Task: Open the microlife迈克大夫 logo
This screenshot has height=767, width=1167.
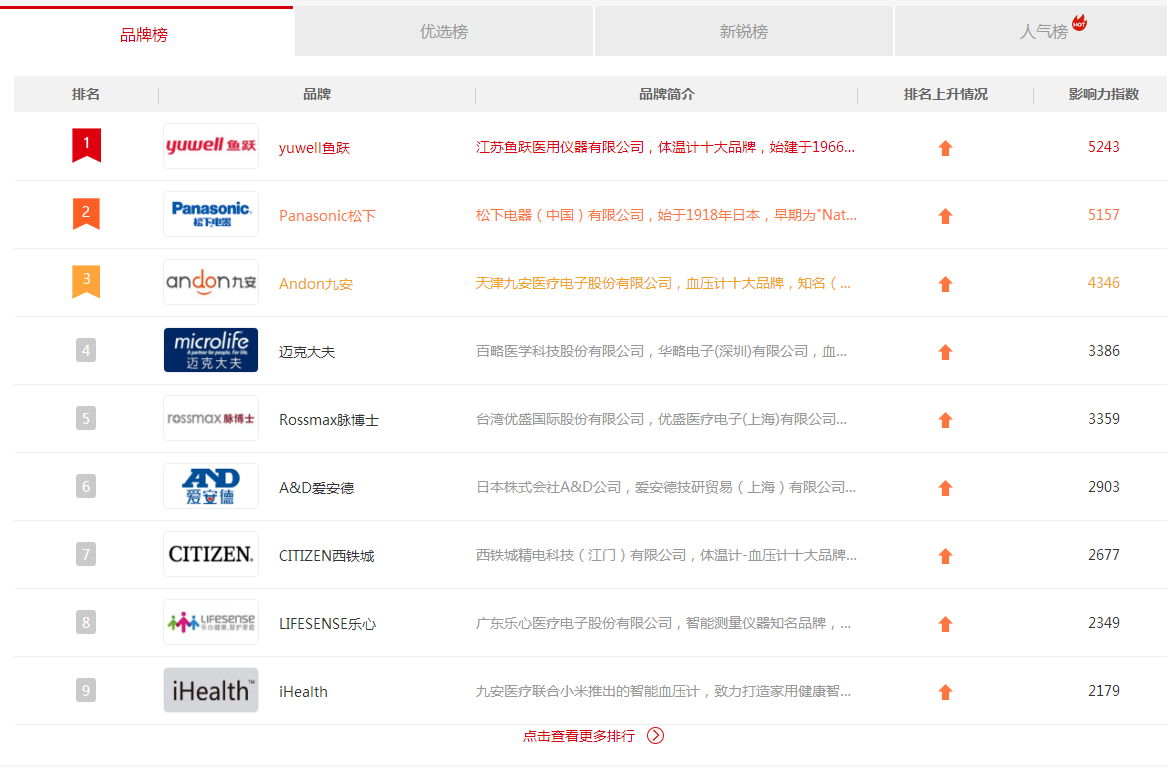Action: click(x=211, y=350)
